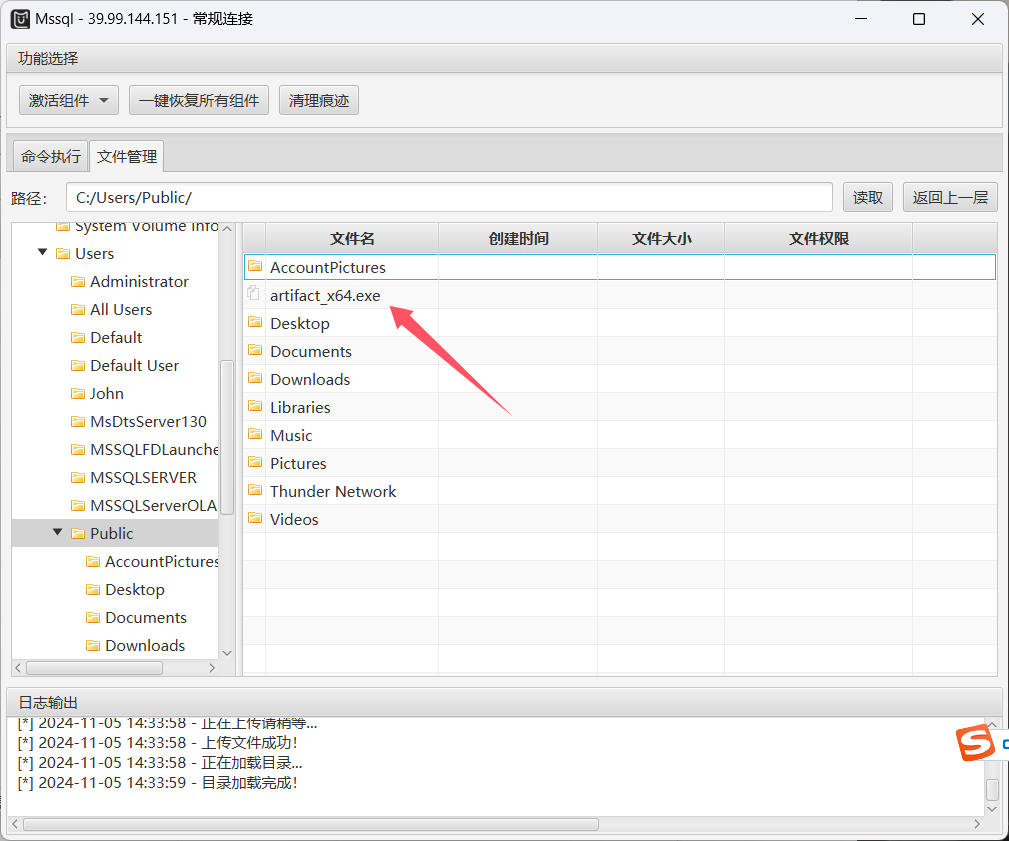Click the app icon in the title bar
The image size is (1009, 841).
20,19
